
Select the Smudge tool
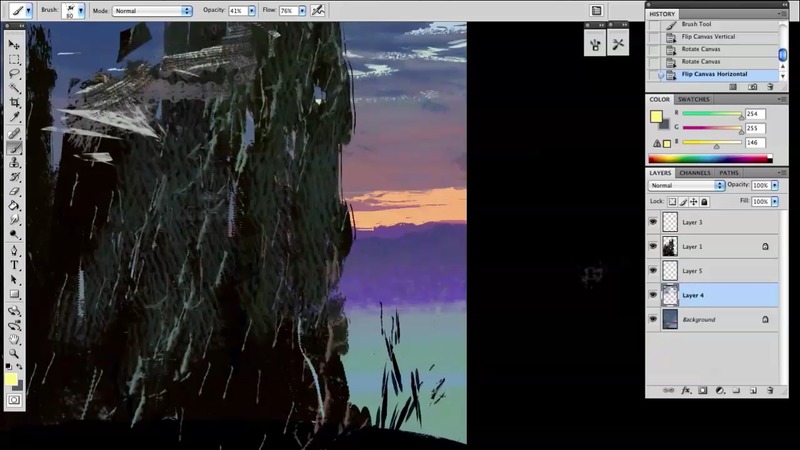coord(14,220)
